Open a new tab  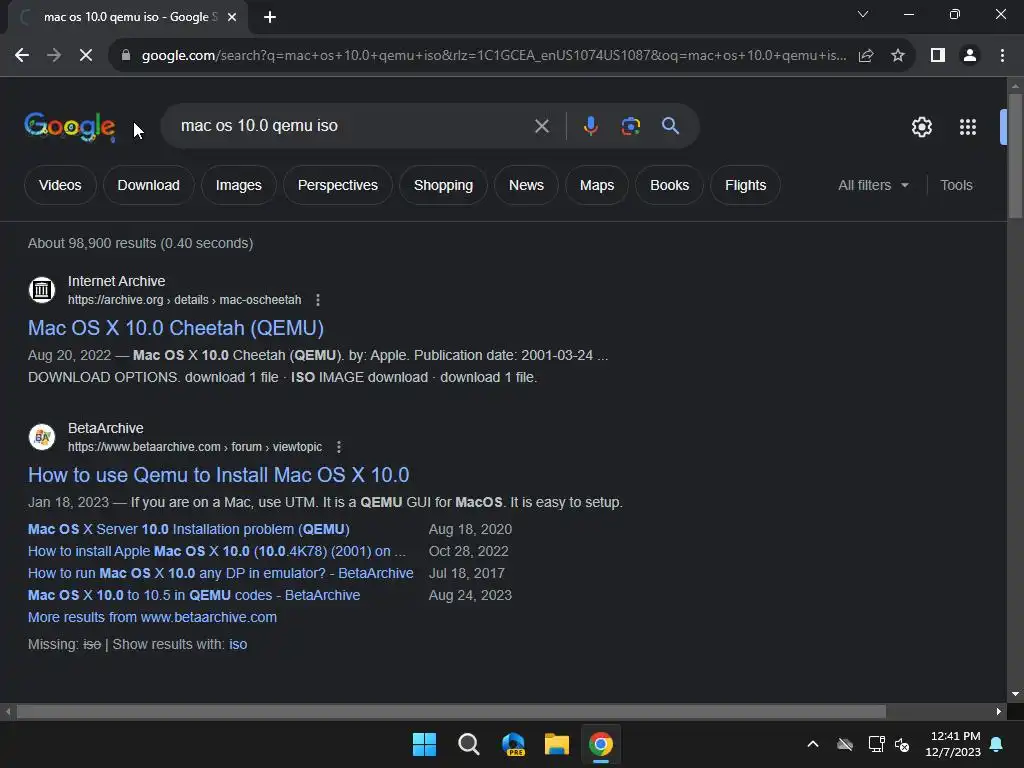(270, 17)
